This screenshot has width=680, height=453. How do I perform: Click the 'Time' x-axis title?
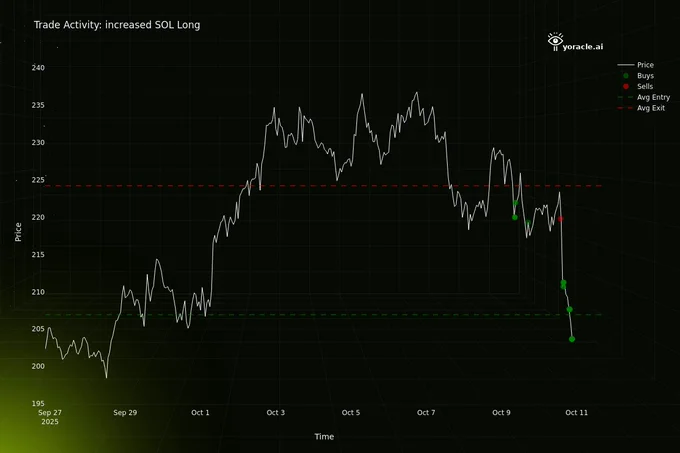[324, 437]
